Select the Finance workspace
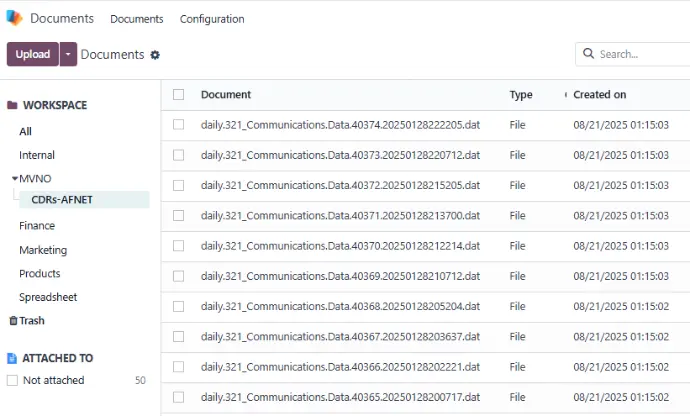 pos(37,226)
